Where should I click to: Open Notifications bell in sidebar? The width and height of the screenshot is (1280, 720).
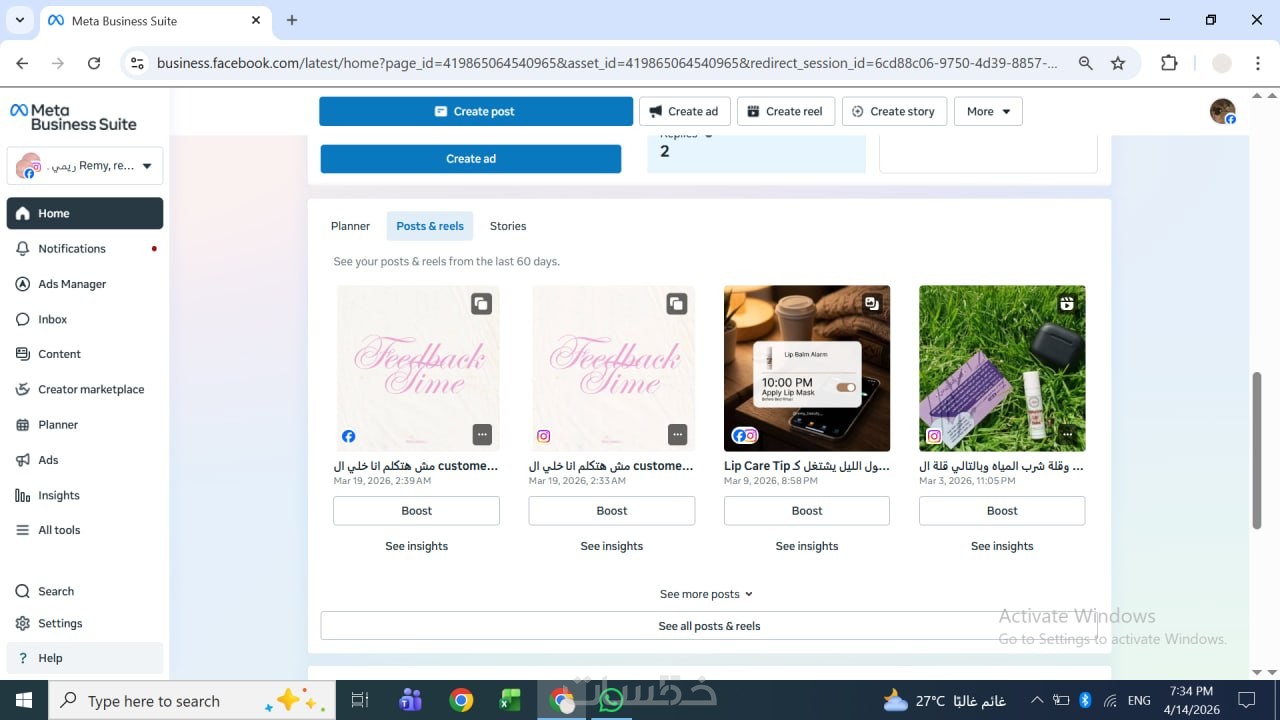coord(85,248)
